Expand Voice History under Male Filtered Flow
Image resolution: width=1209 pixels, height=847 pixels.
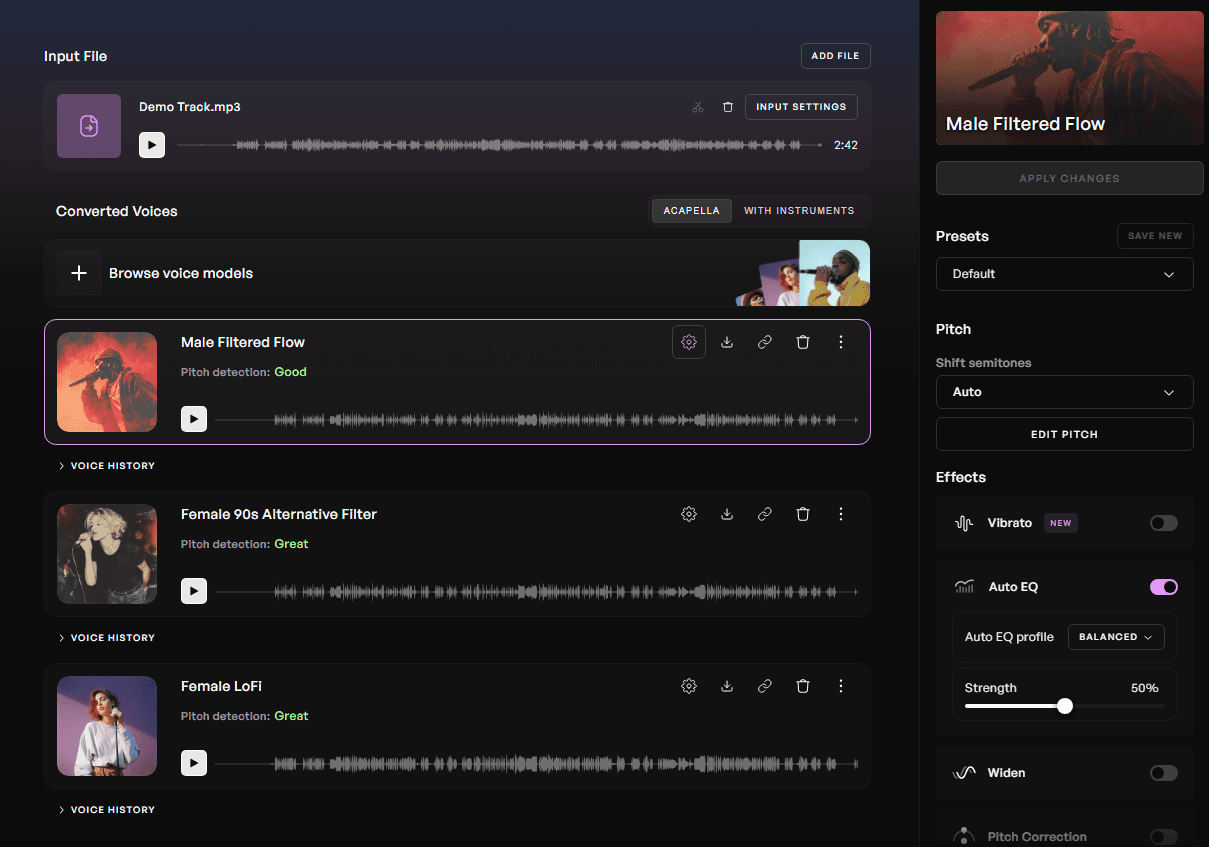point(106,466)
